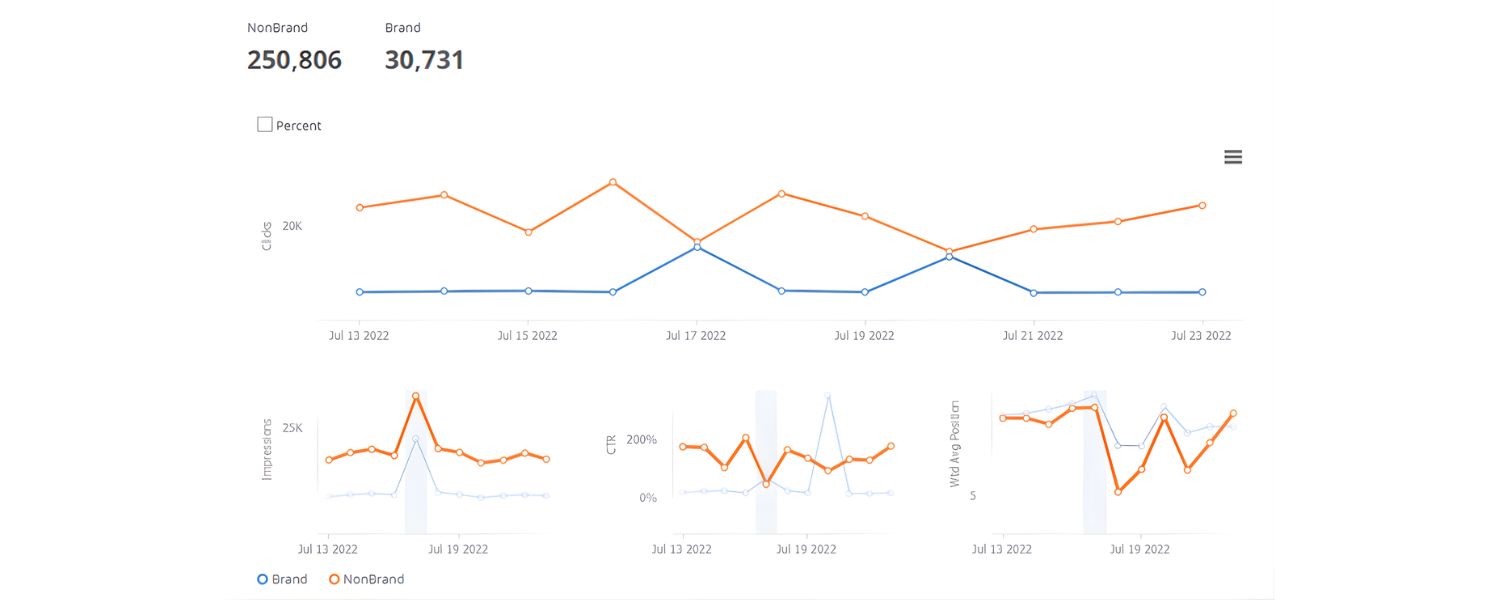This screenshot has height=600, width=1500.
Task: Select the Brand data point on Jul 17
Action: [695, 246]
